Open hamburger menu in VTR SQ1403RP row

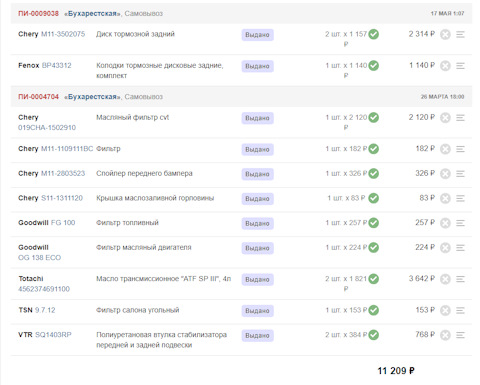(x=460, y=335)
